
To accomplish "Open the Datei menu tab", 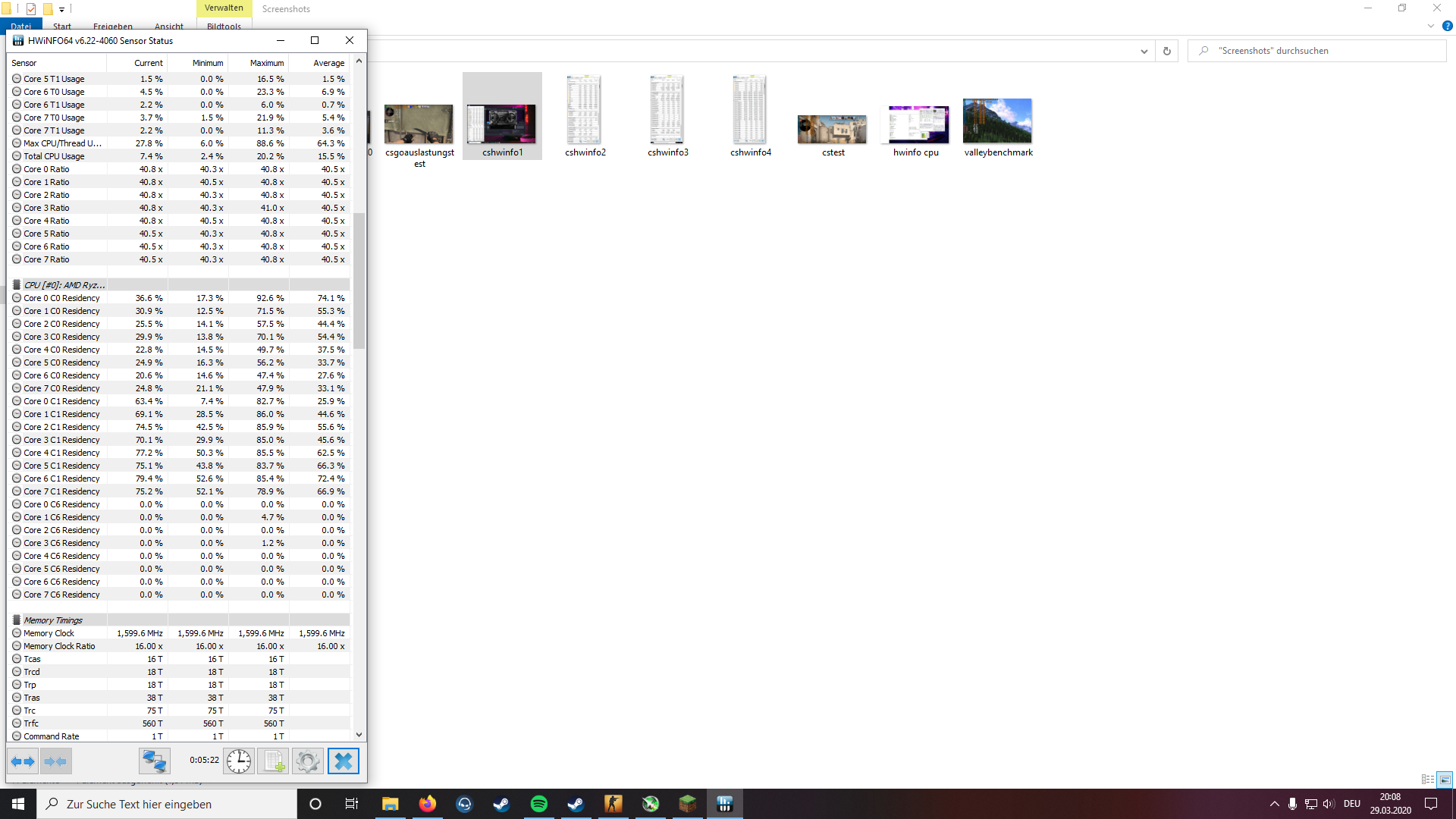I will (20, 27).
